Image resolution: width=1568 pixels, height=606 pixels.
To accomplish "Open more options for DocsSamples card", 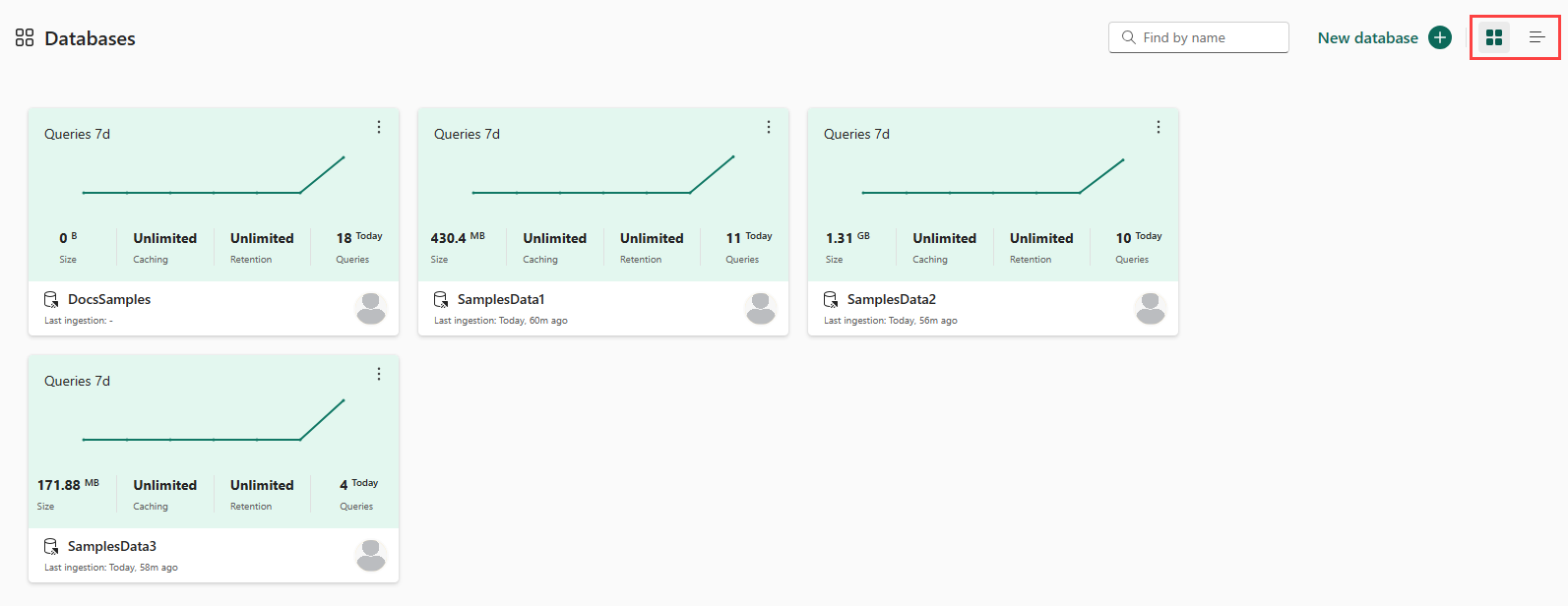I will pyautogui.click(x=379, y=127).
